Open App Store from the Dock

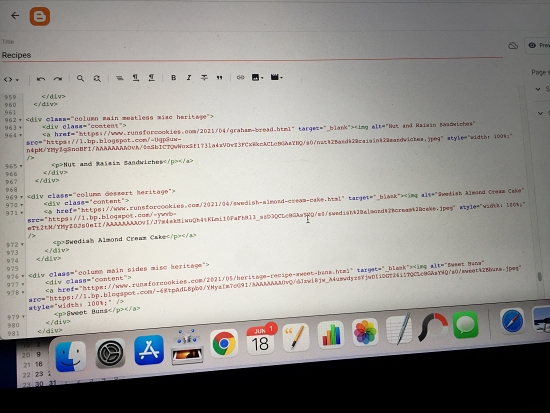[x=149, y=350]
